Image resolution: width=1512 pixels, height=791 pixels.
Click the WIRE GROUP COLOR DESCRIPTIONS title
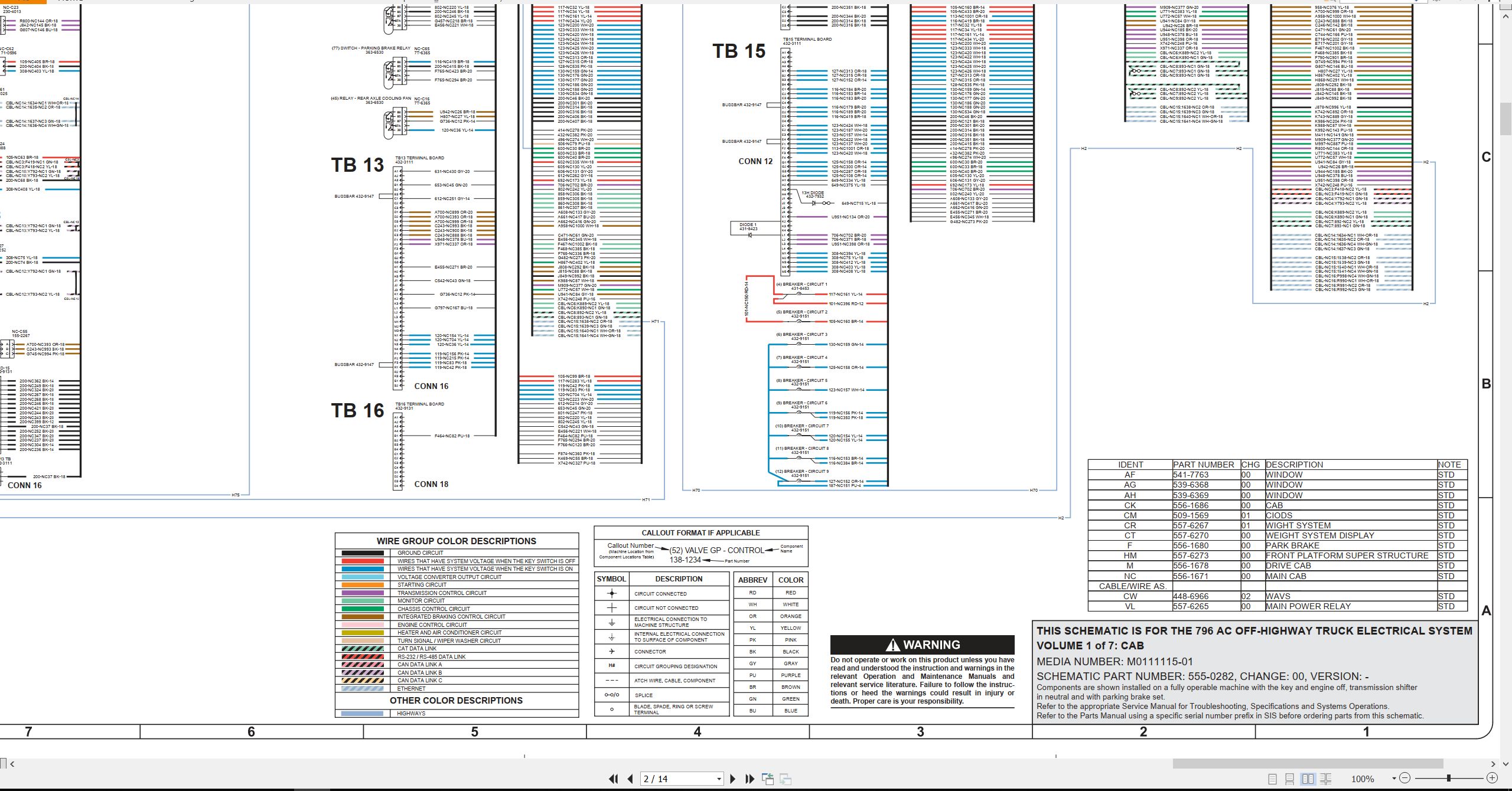(x=457, y=541)
